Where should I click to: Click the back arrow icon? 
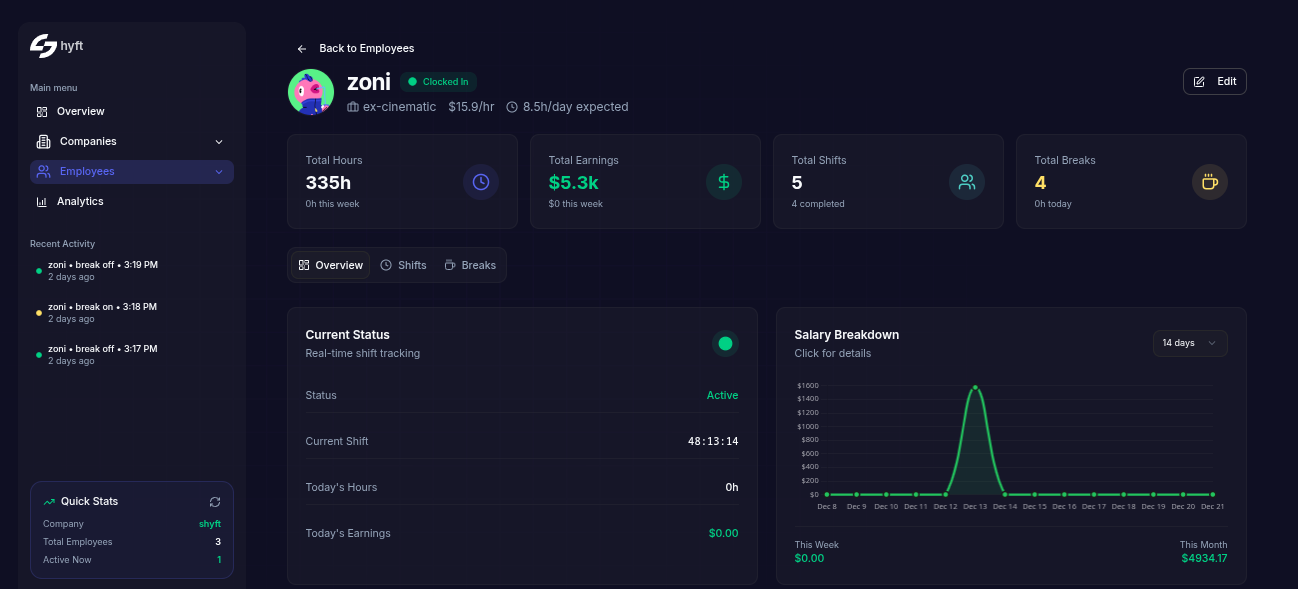[x=302, y=49]
